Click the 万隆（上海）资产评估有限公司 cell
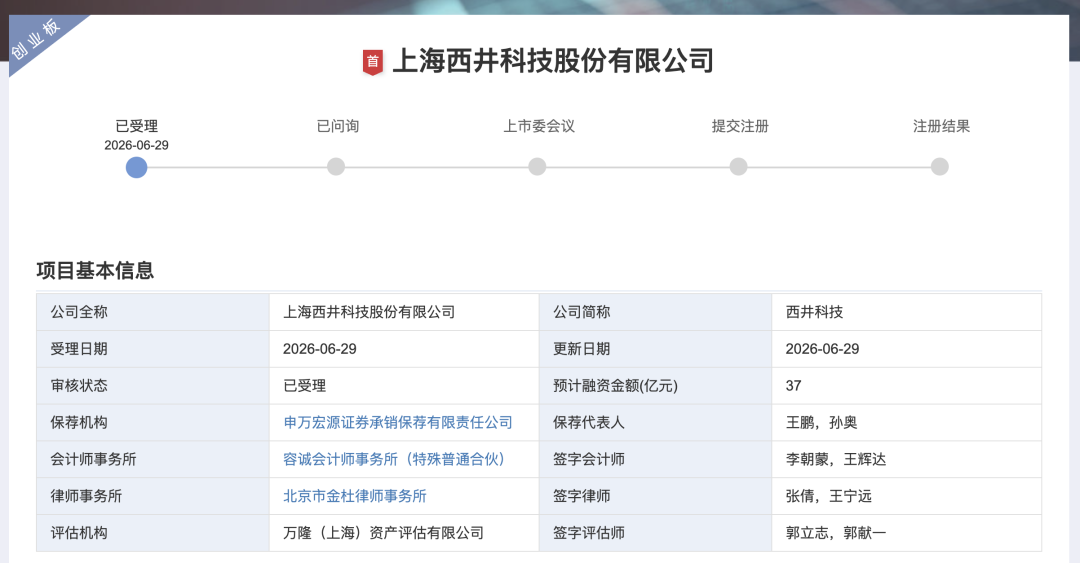1080x563 pixels. (404, 533)
